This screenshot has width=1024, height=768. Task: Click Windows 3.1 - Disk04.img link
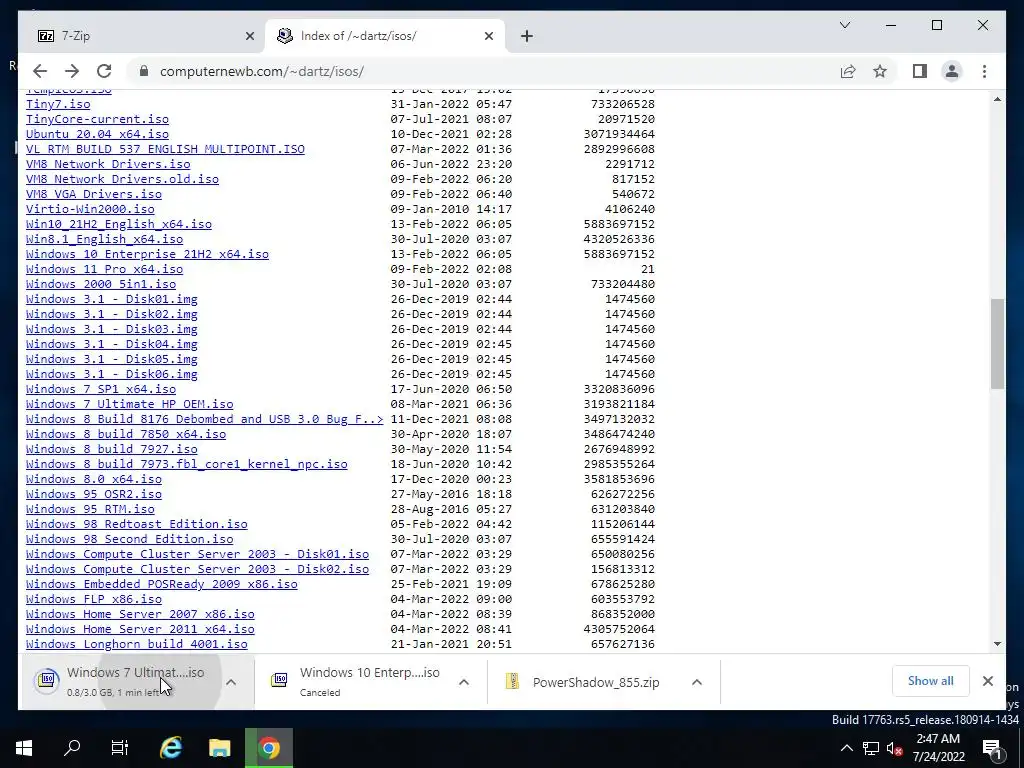(112, 344)
